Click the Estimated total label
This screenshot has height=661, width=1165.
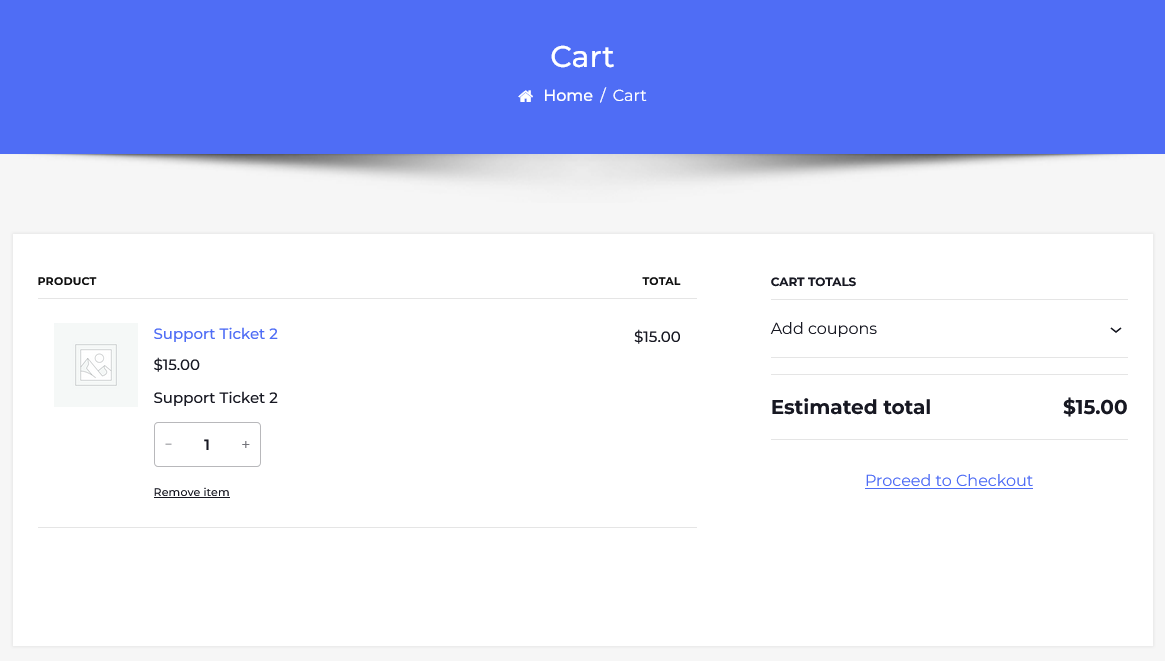click(850, 408)
